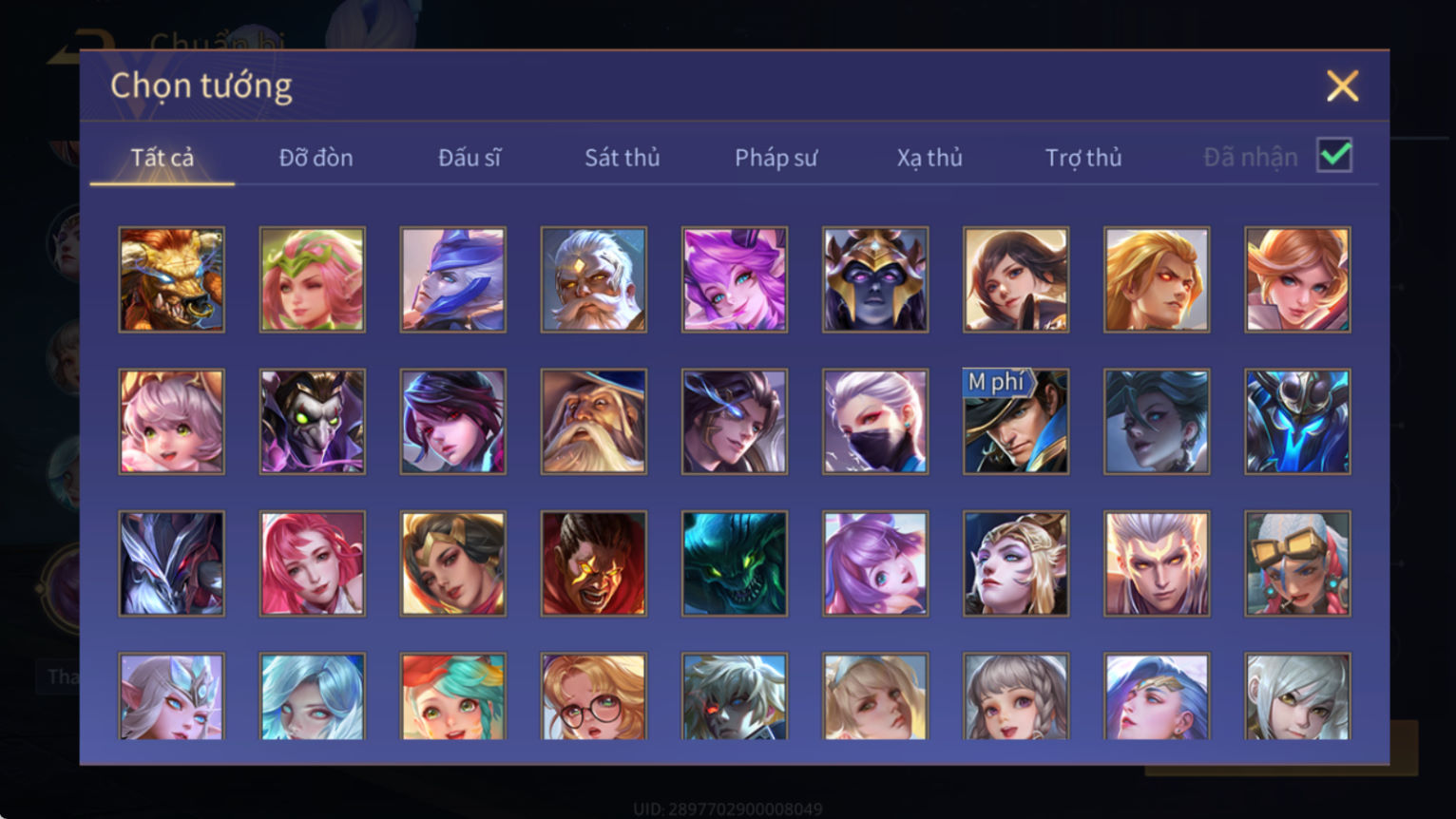Show the Trợ thủ hero category
The image size is (1456, 819).
[x=1083, y=158]
